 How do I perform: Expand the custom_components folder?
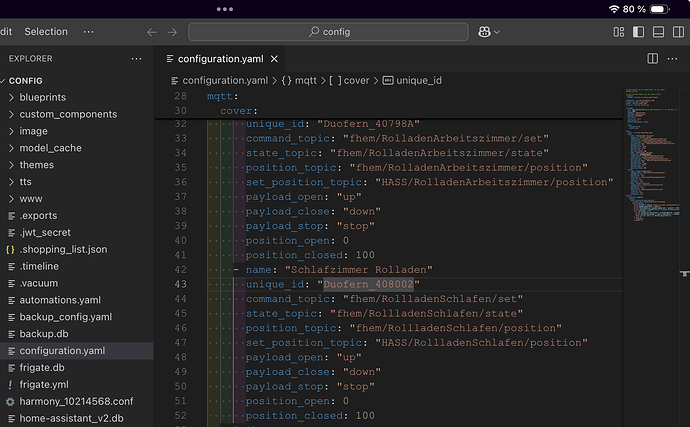(x=68, y=114)
